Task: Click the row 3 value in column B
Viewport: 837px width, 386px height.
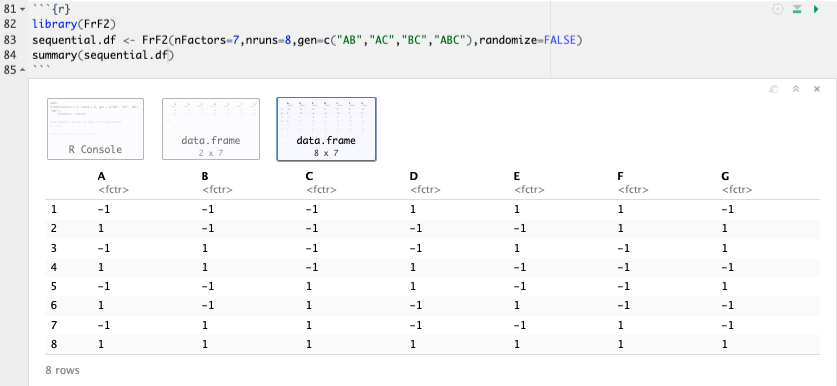Action: [204, 248]
